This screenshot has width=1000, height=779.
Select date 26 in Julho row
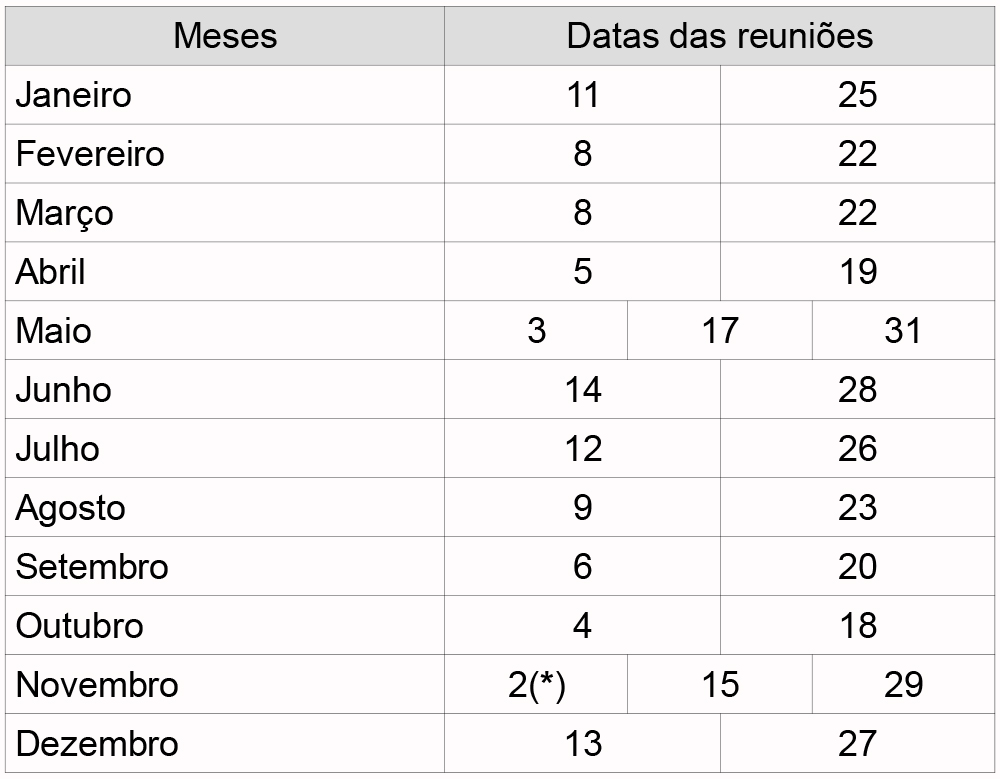857,449
